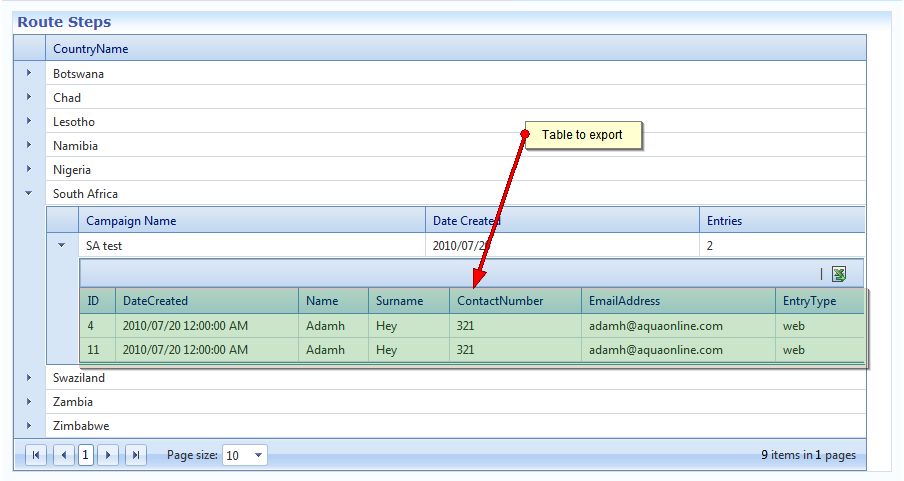Expand the Swaziland row
The height and width of the screenshot is (481, 904).
pos(29,377)
